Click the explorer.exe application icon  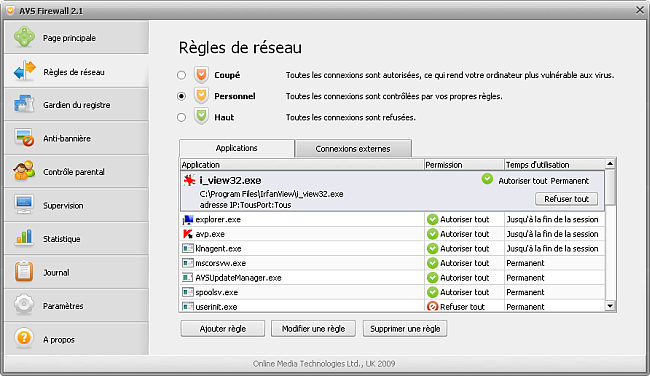(188, 219)
